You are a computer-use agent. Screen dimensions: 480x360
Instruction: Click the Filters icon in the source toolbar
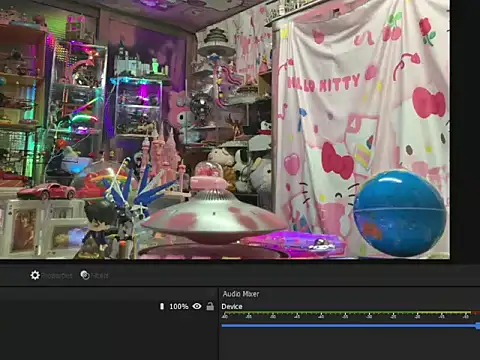tap(85, 275)
